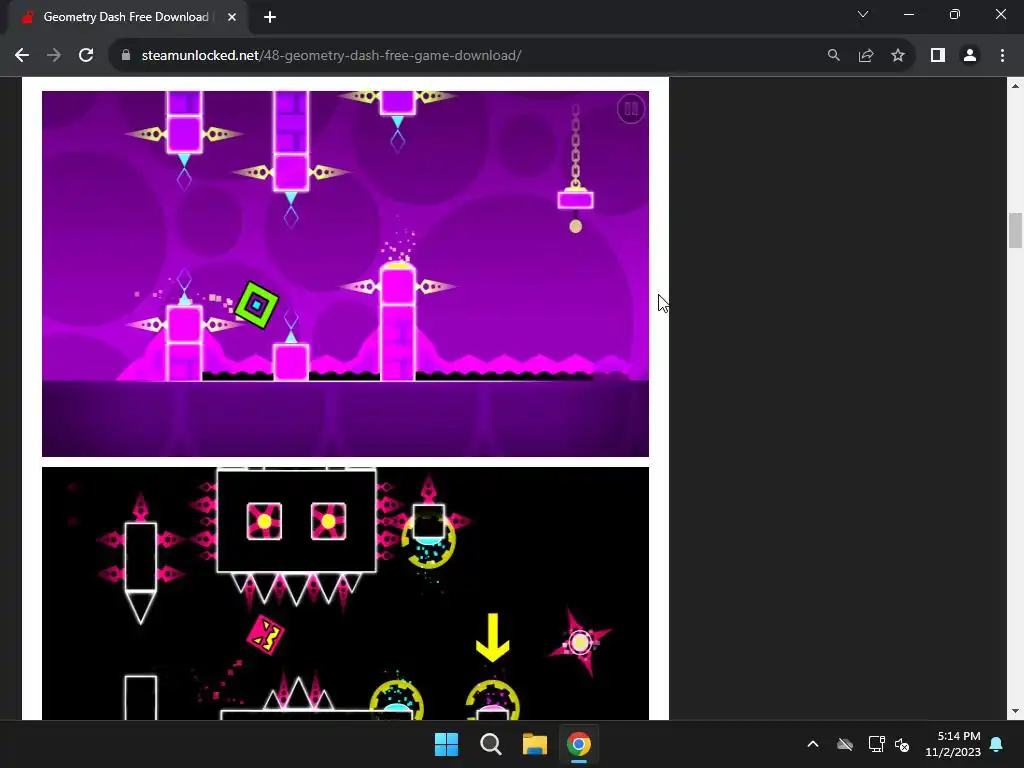Expand the tab search dropdown

pos(863,14)
